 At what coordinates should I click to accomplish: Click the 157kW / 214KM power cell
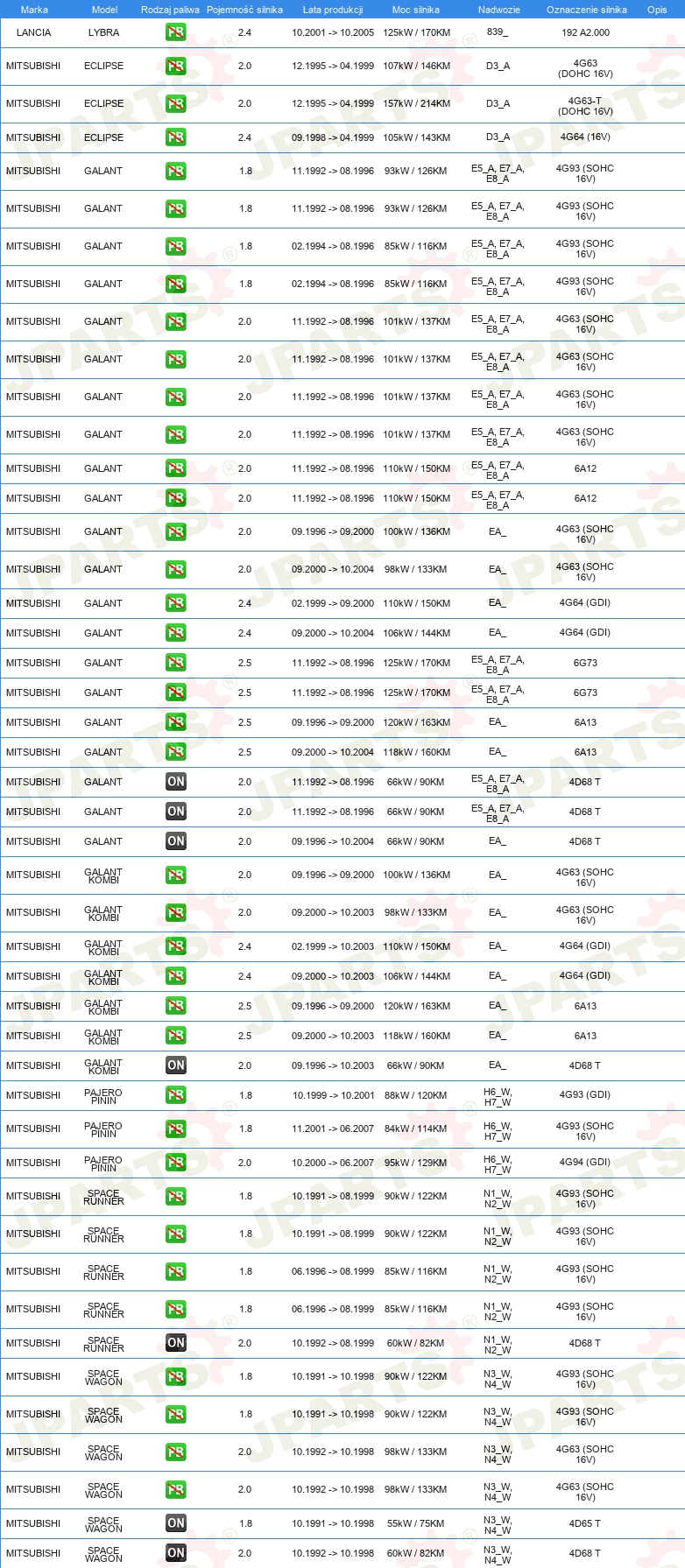417,104
